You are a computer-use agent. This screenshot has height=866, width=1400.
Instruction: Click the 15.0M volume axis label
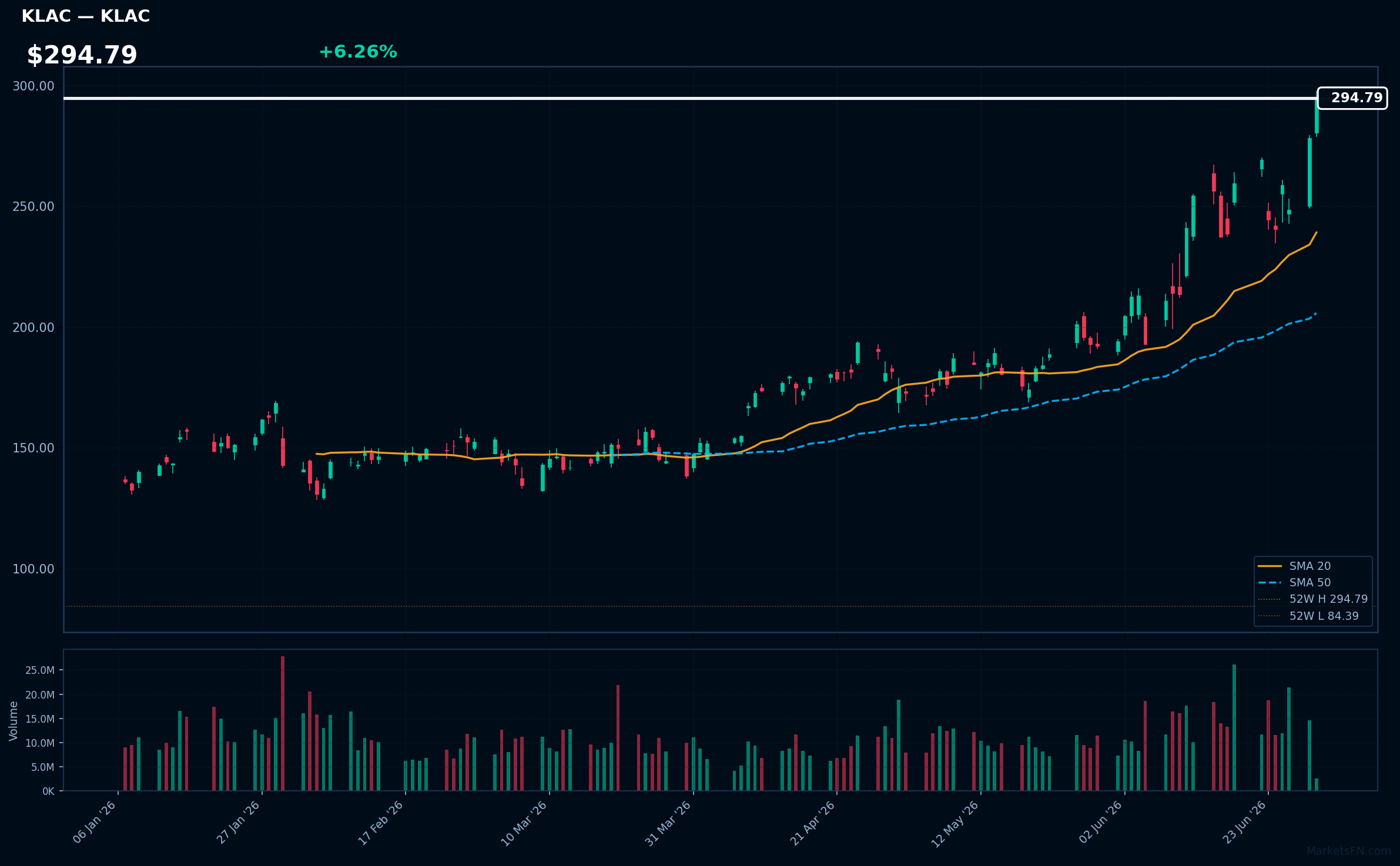[x=40, y=719]
